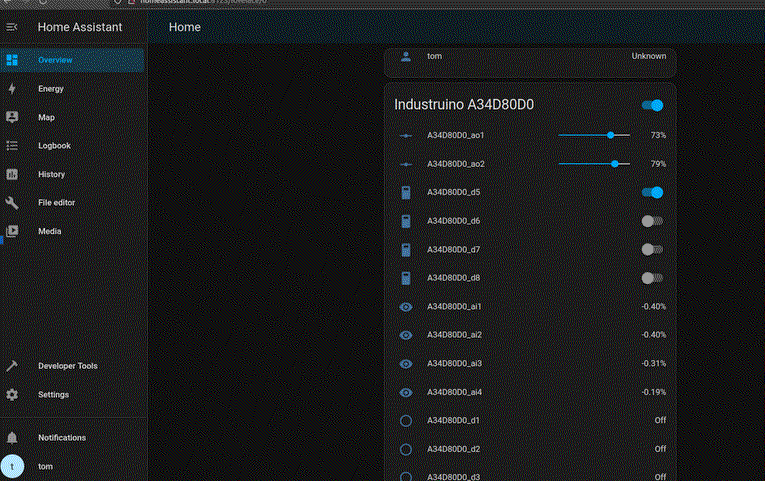Collapse the sidebar with the menu icon

click(x=12, y=27)
